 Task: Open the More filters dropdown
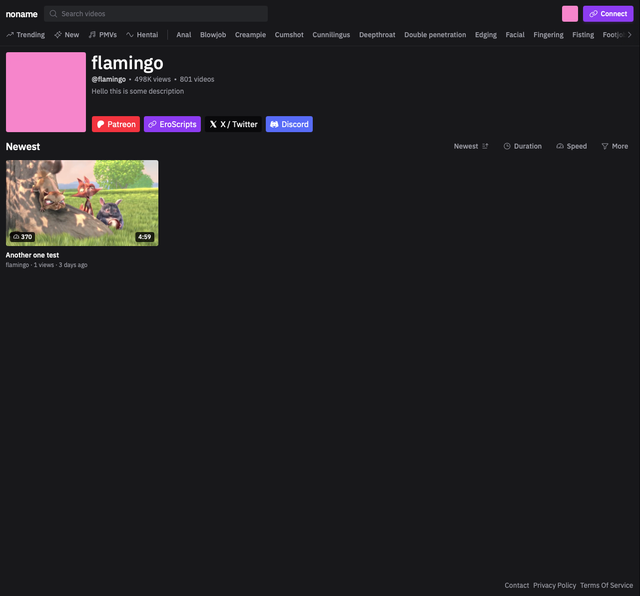click(x=615, y=146)
